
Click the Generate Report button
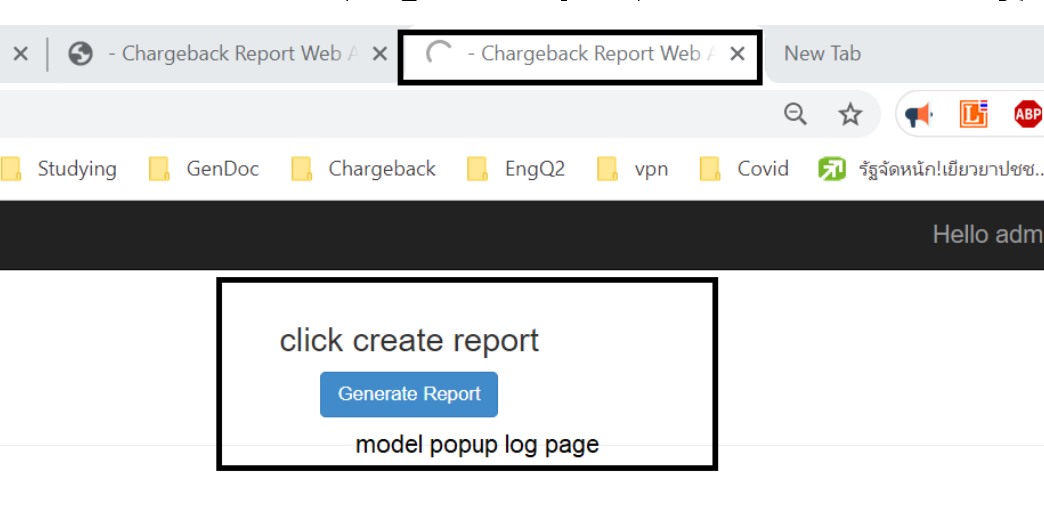pos(409,394)
